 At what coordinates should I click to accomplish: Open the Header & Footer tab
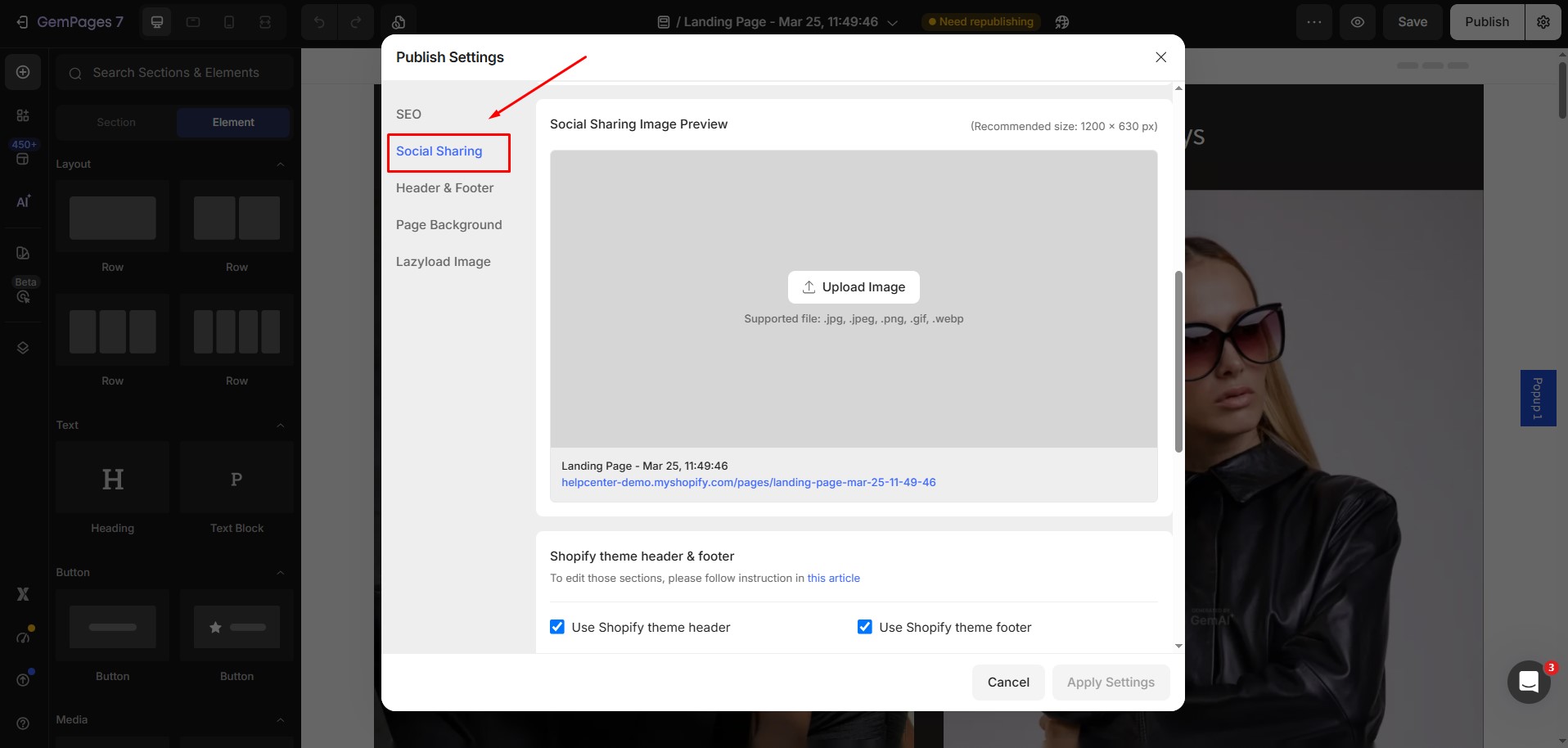pos(444,188)
